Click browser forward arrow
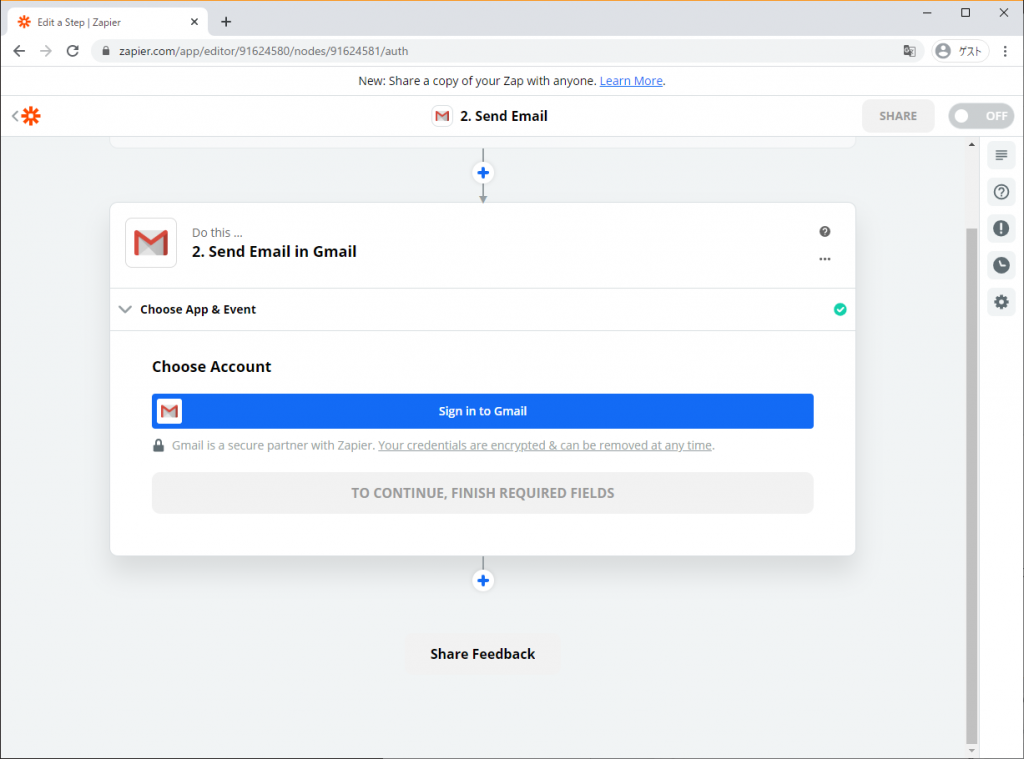The image size is (1024, 759). (46, 51)
